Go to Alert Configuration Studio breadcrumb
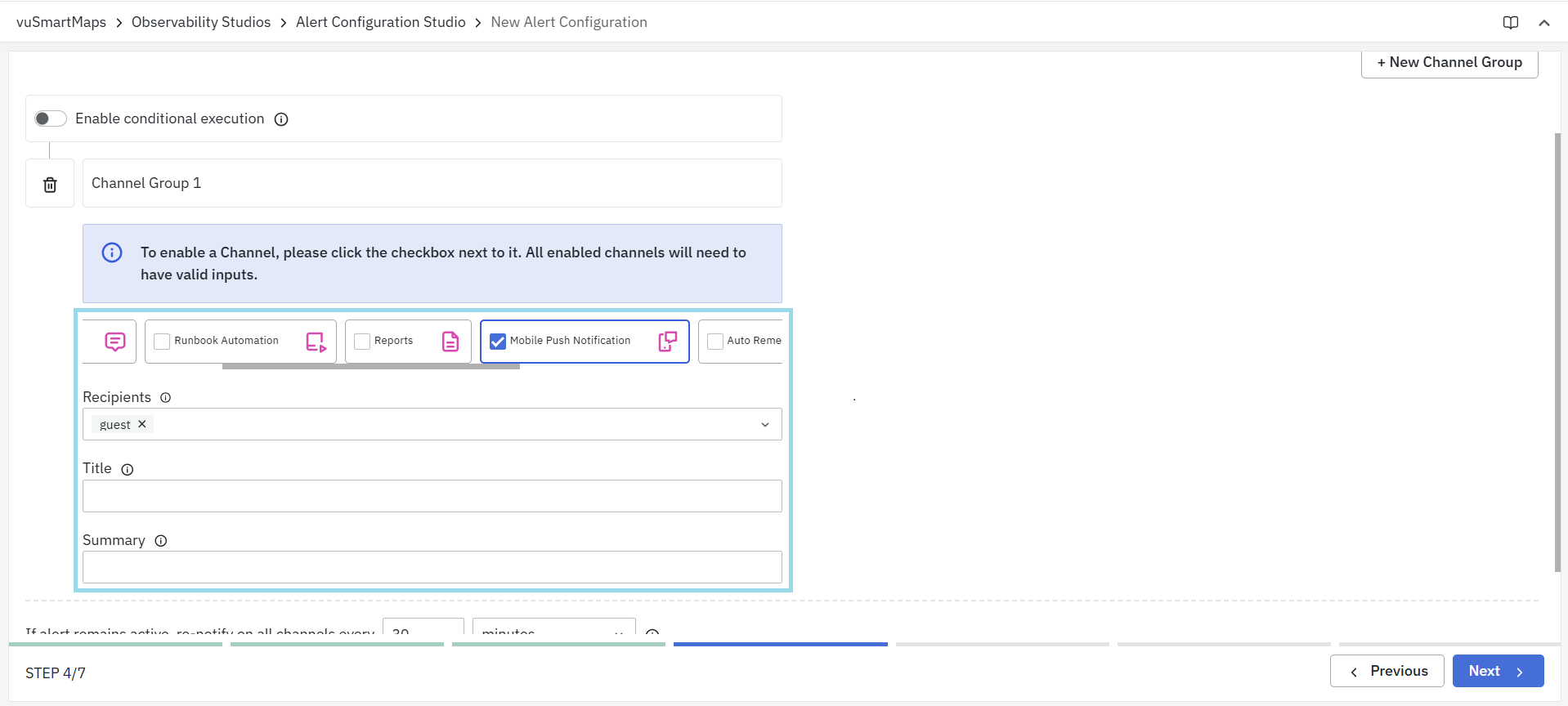 (380, 22)
